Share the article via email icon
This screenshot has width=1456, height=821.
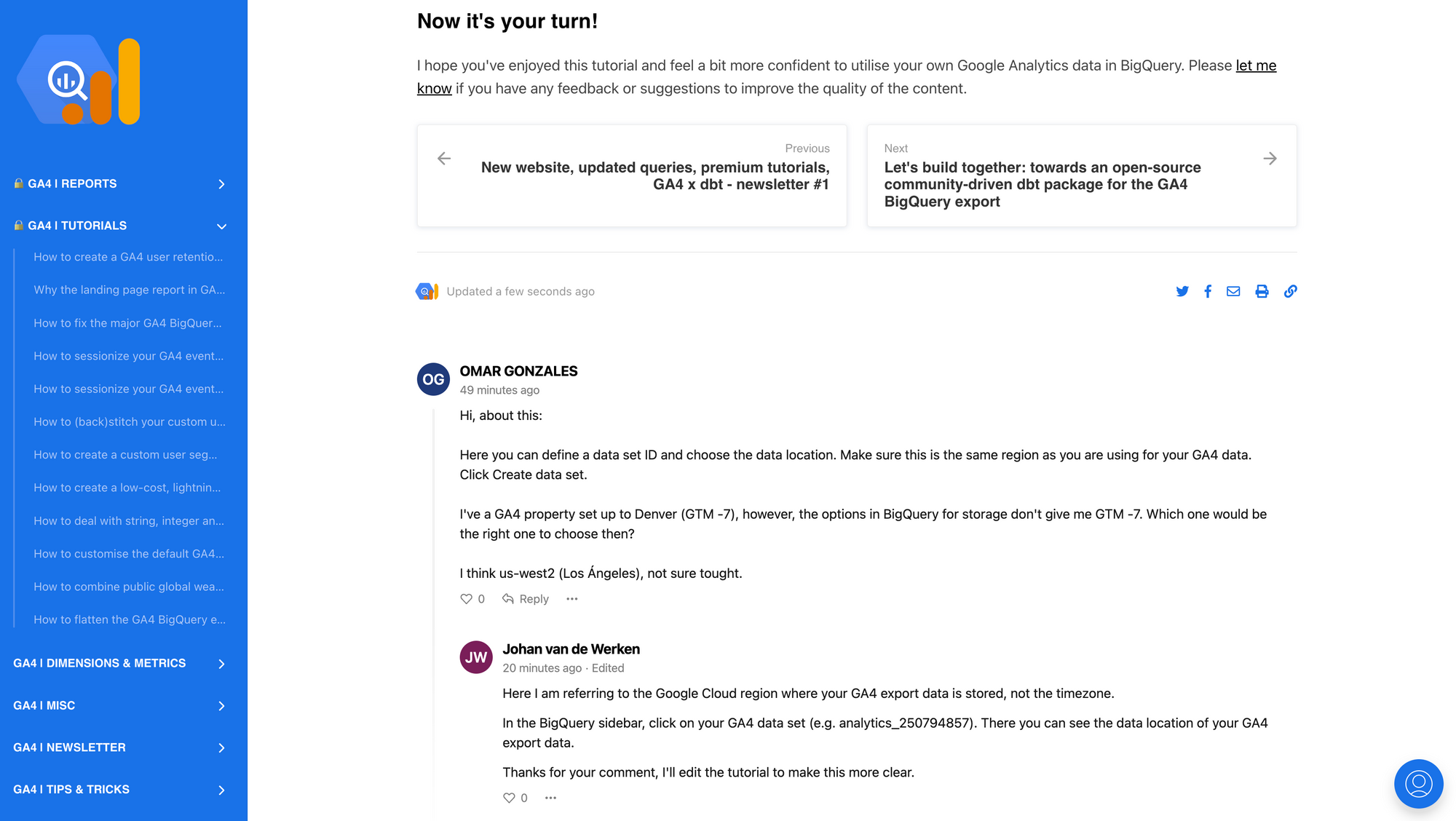click(x=1233, y=291)
